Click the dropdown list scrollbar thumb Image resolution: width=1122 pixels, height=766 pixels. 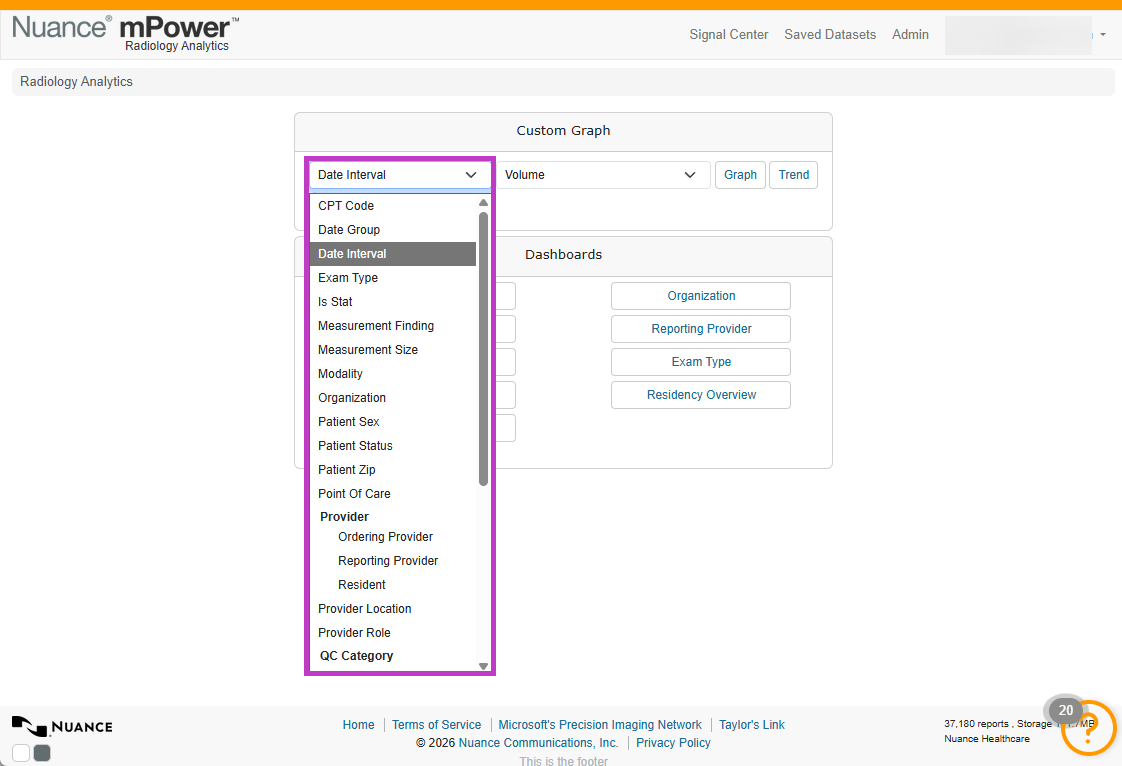483,349
